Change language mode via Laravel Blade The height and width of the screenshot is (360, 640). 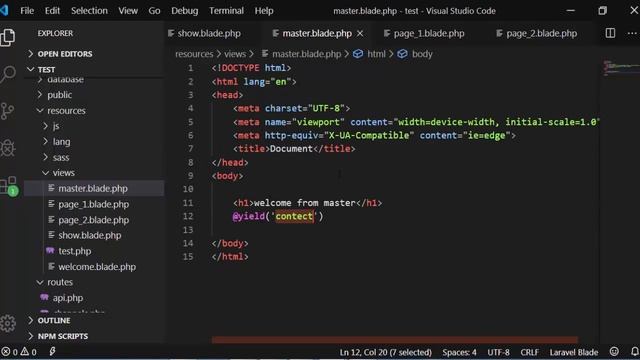[573, 352]
